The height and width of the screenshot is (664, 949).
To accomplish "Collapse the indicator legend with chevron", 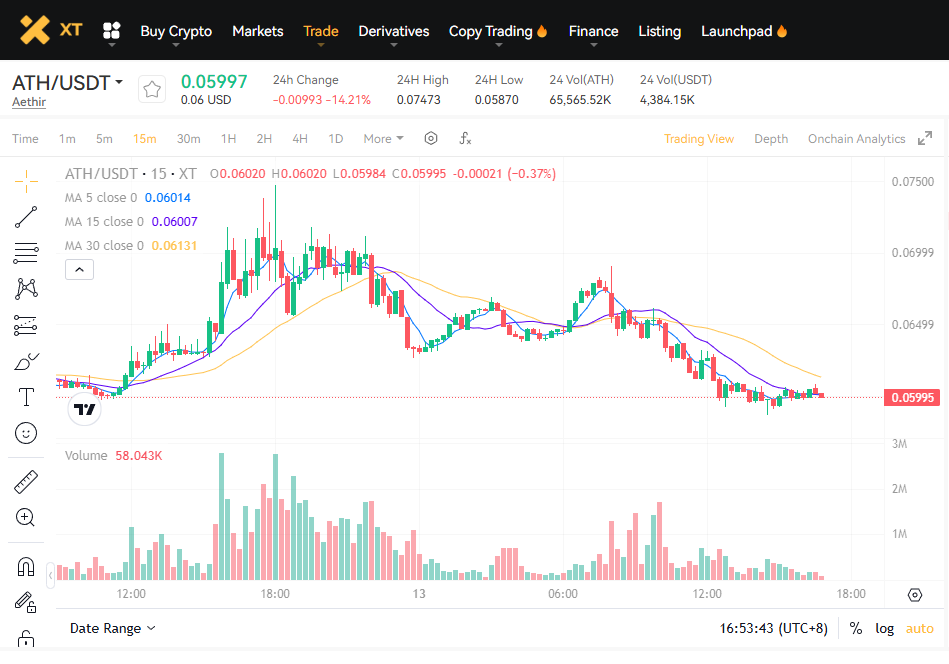I will click(79, 268).
